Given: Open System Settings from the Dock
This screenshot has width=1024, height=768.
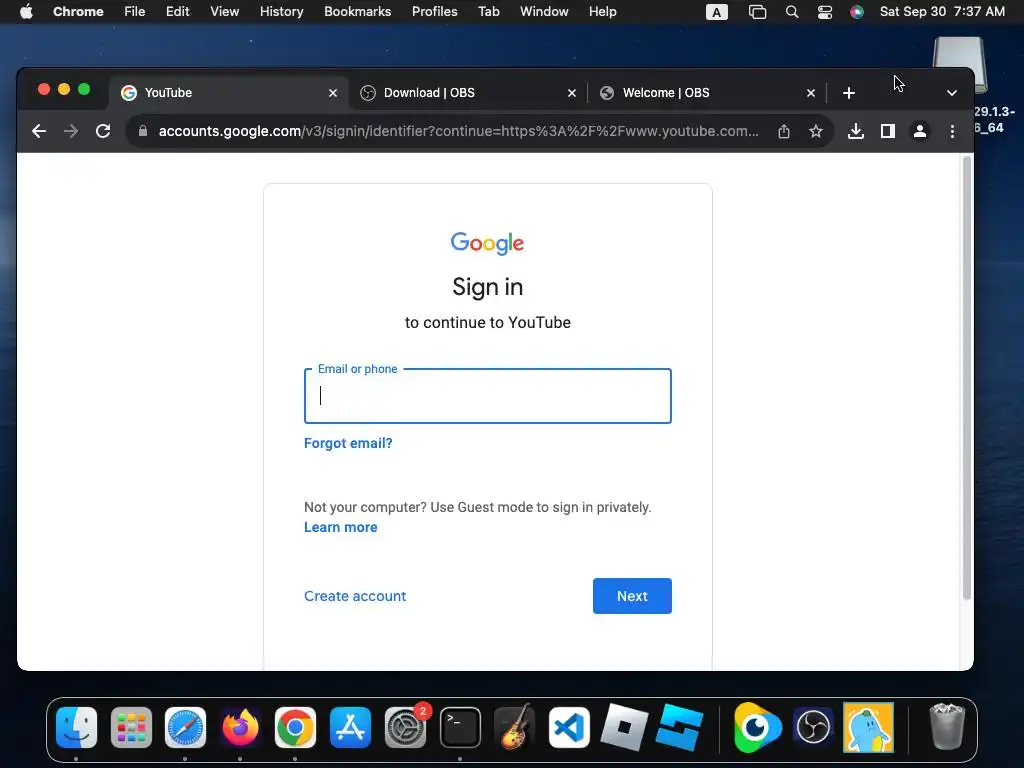Looking at the screenshot, I should (x=405, y=727).
